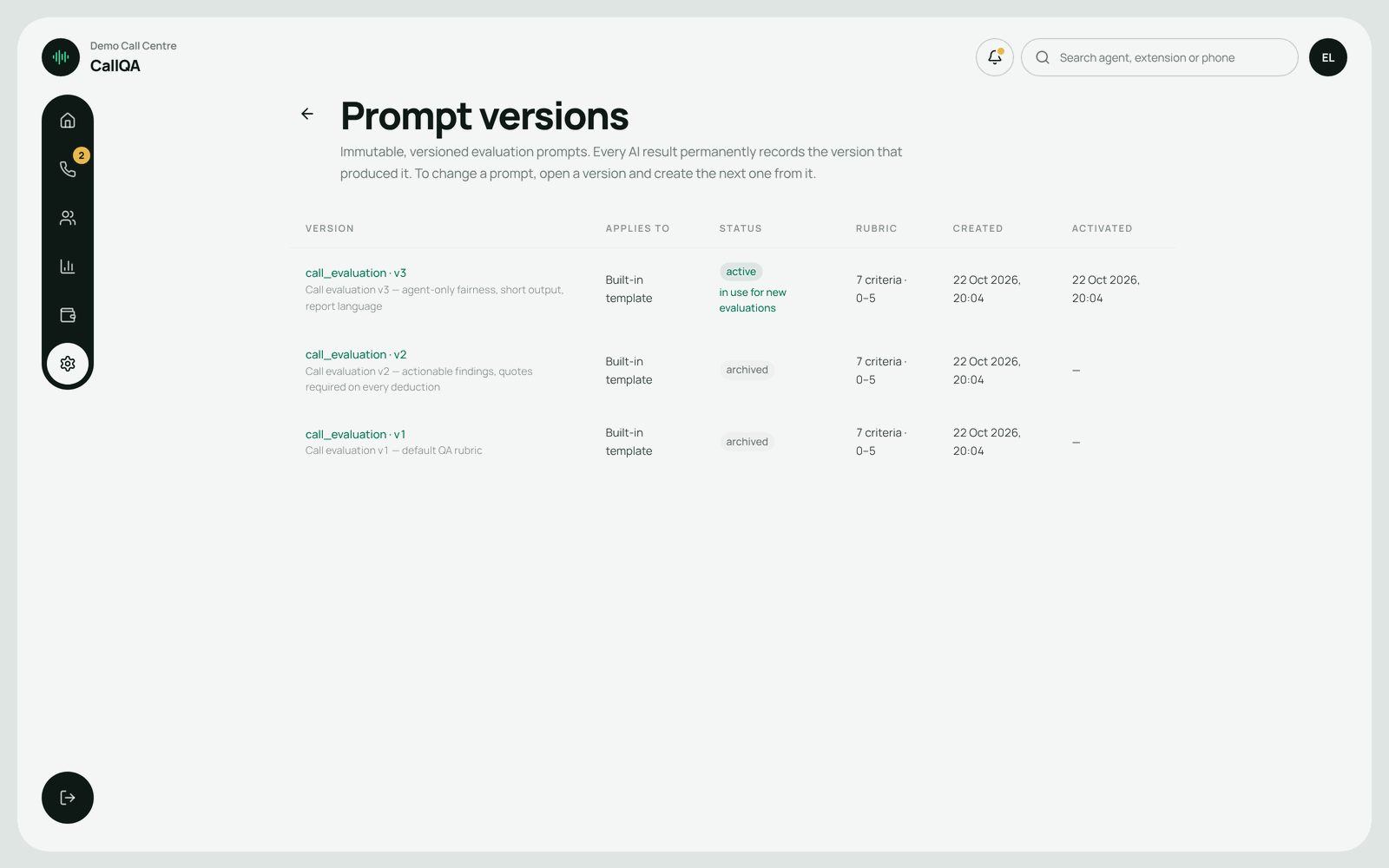Click created date in v1 row

point(987,442)
